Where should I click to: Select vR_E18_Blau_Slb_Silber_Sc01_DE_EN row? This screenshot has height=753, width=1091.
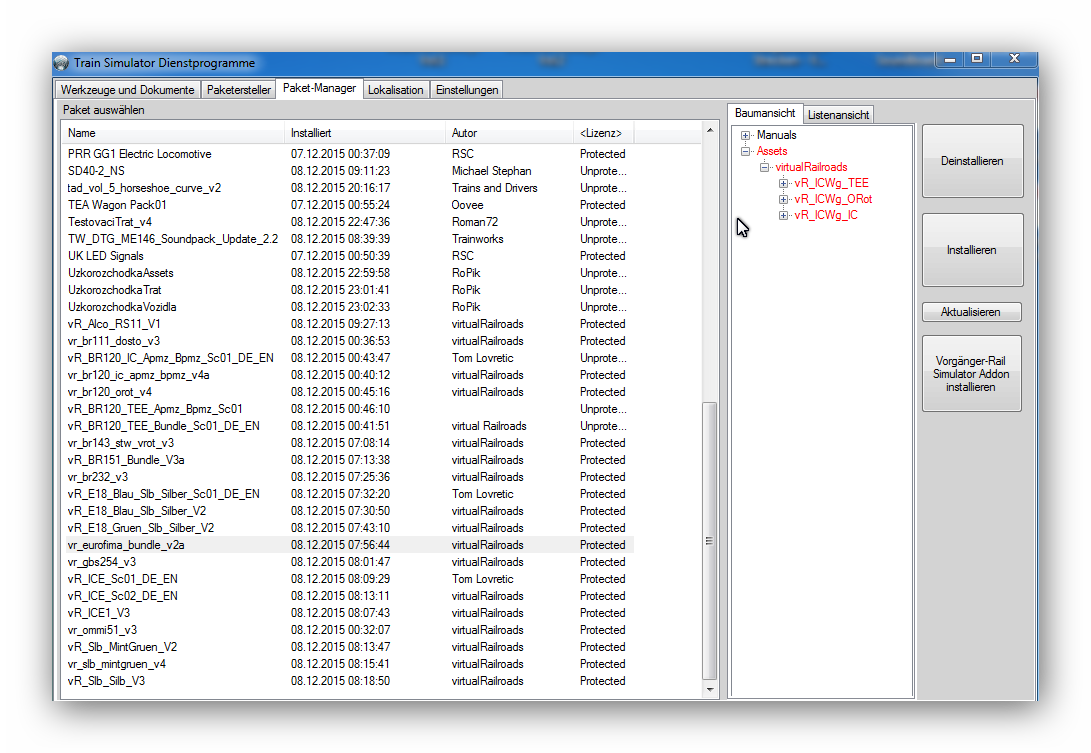pos(348,494)
